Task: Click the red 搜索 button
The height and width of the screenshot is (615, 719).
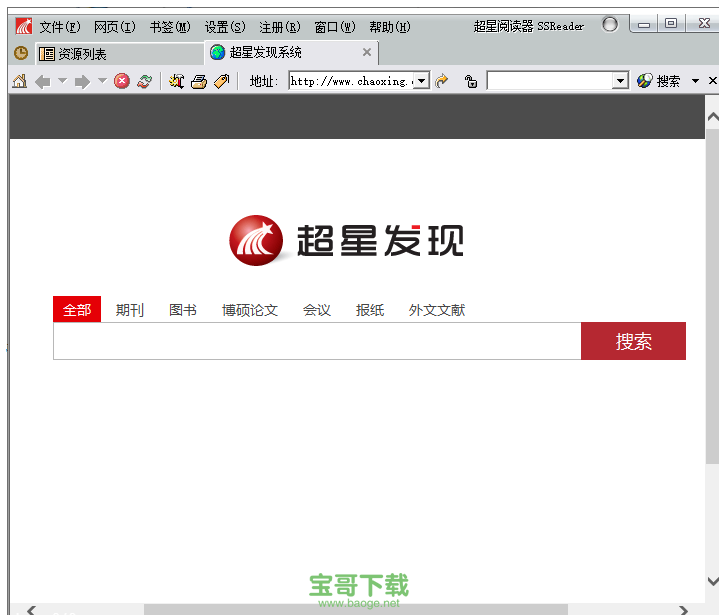Action: coord(633,341)
